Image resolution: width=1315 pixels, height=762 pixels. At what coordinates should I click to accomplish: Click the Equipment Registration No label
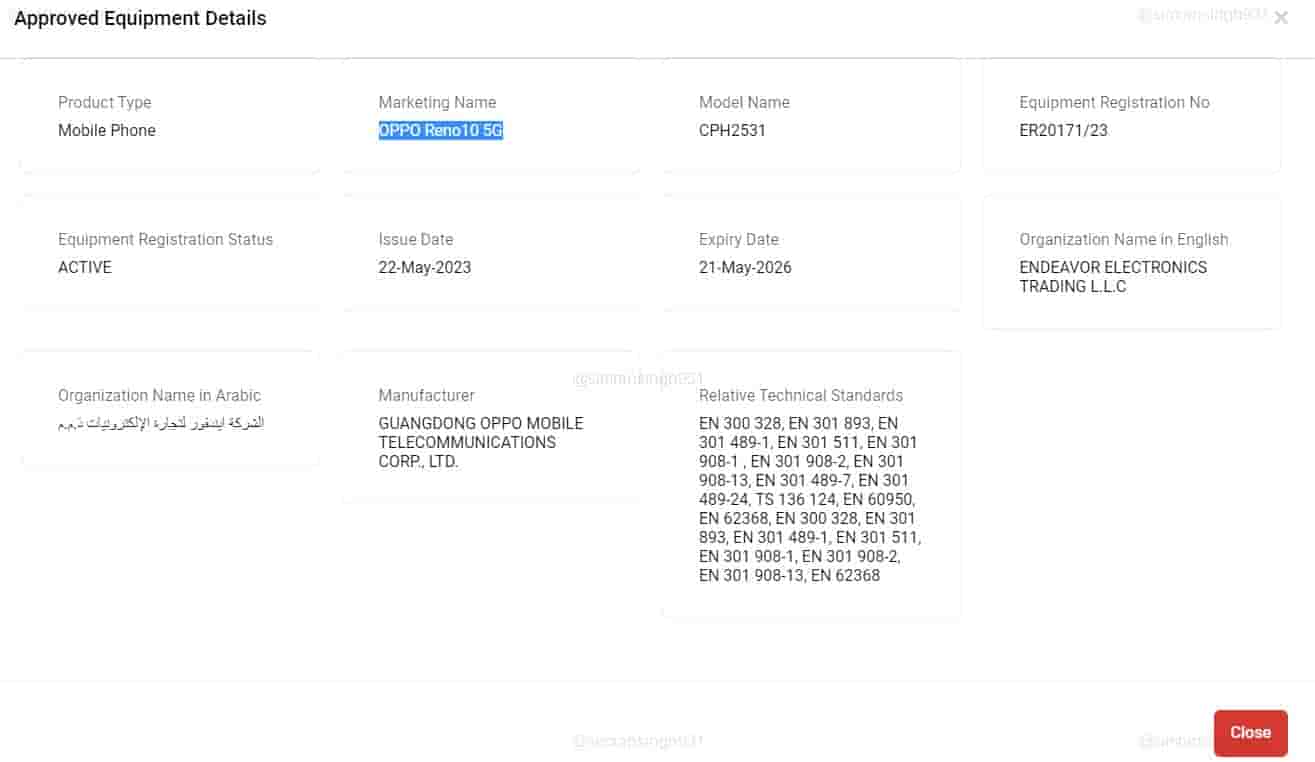pyautogui.click(x=1114, y=102)
